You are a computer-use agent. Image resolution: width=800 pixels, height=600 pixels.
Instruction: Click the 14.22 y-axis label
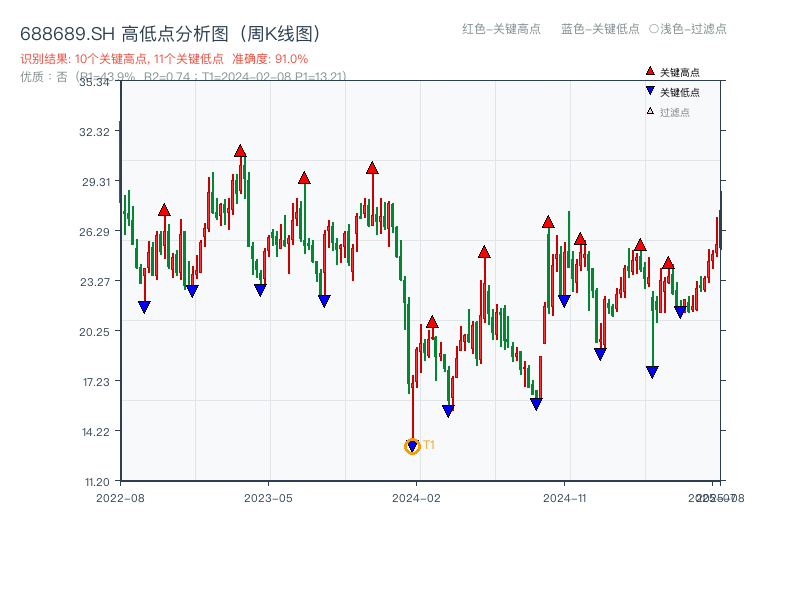point(96,432)
